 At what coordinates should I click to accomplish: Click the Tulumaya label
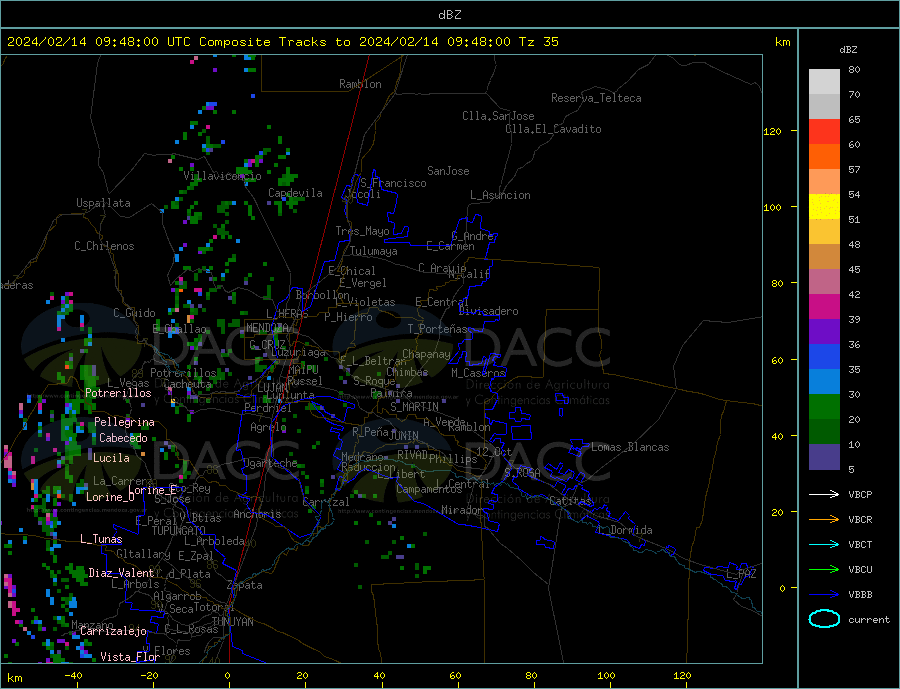pos(374,251)
